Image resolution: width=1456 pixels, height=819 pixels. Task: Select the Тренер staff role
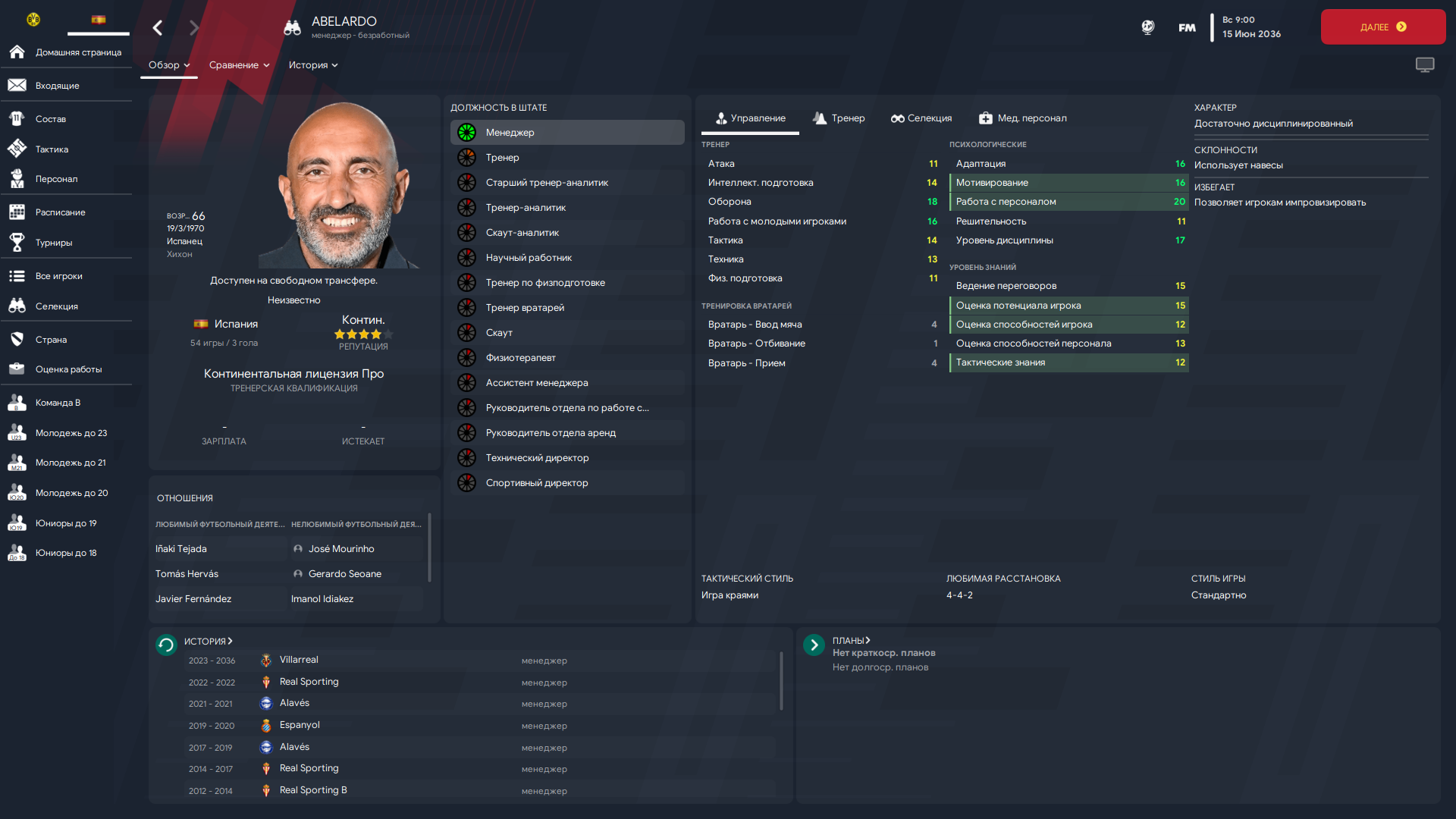point(567,157)
